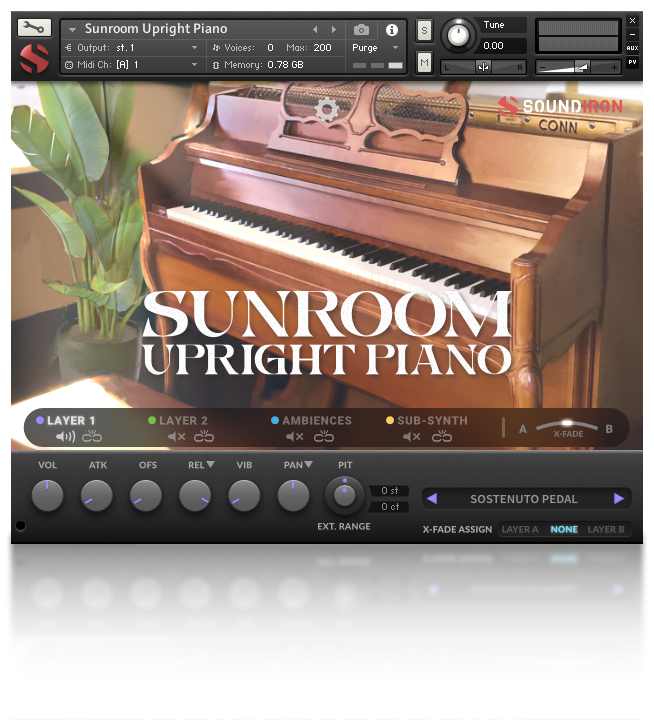Open the PAN dropdown triangle
This screenshot has width=654, height=720.
click(x=309, y=465)
